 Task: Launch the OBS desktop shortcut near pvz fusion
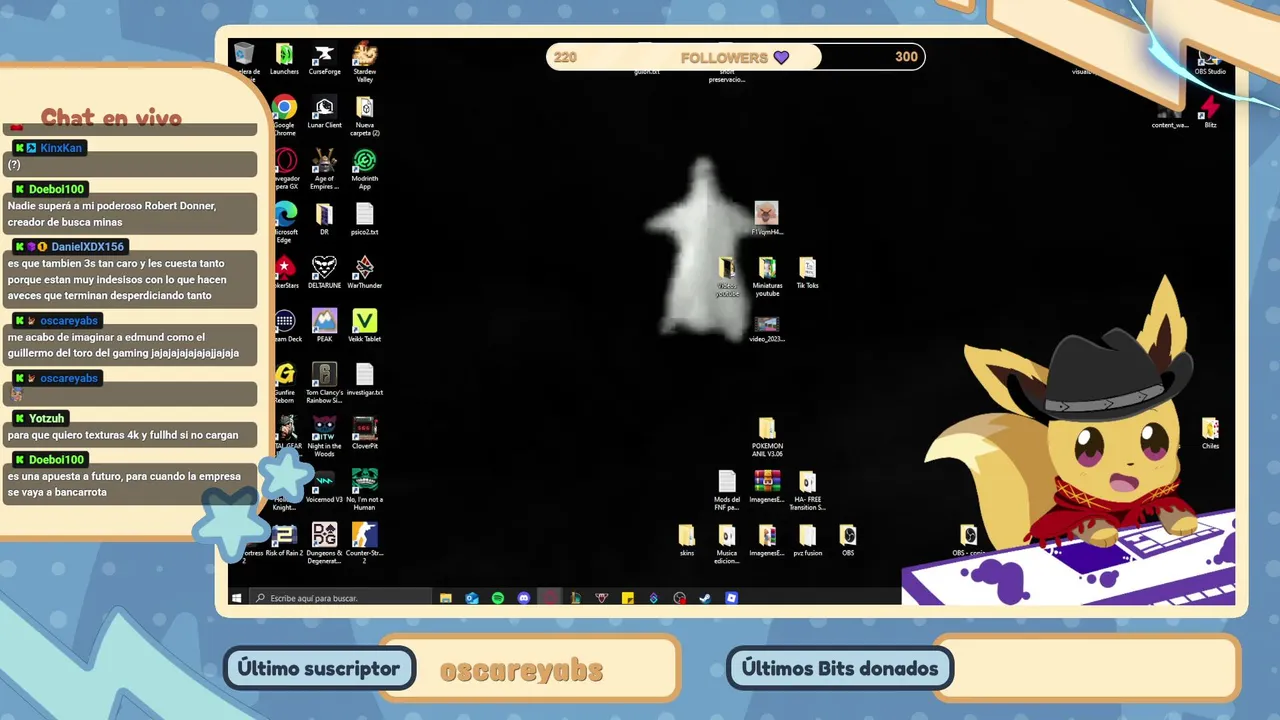(x=847, y=540)
